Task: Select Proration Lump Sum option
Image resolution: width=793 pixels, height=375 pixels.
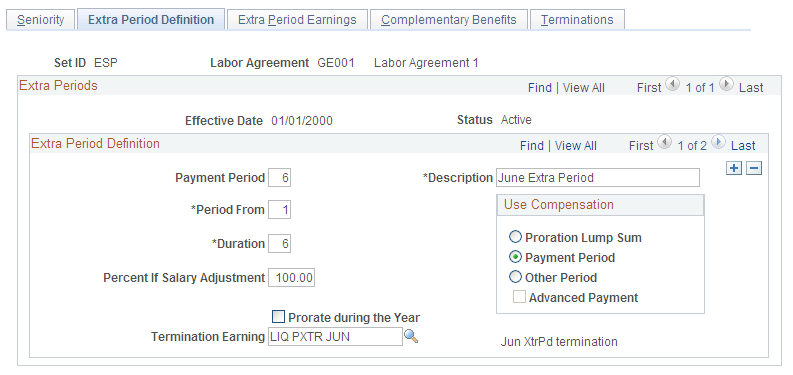Action: point(515,237)
